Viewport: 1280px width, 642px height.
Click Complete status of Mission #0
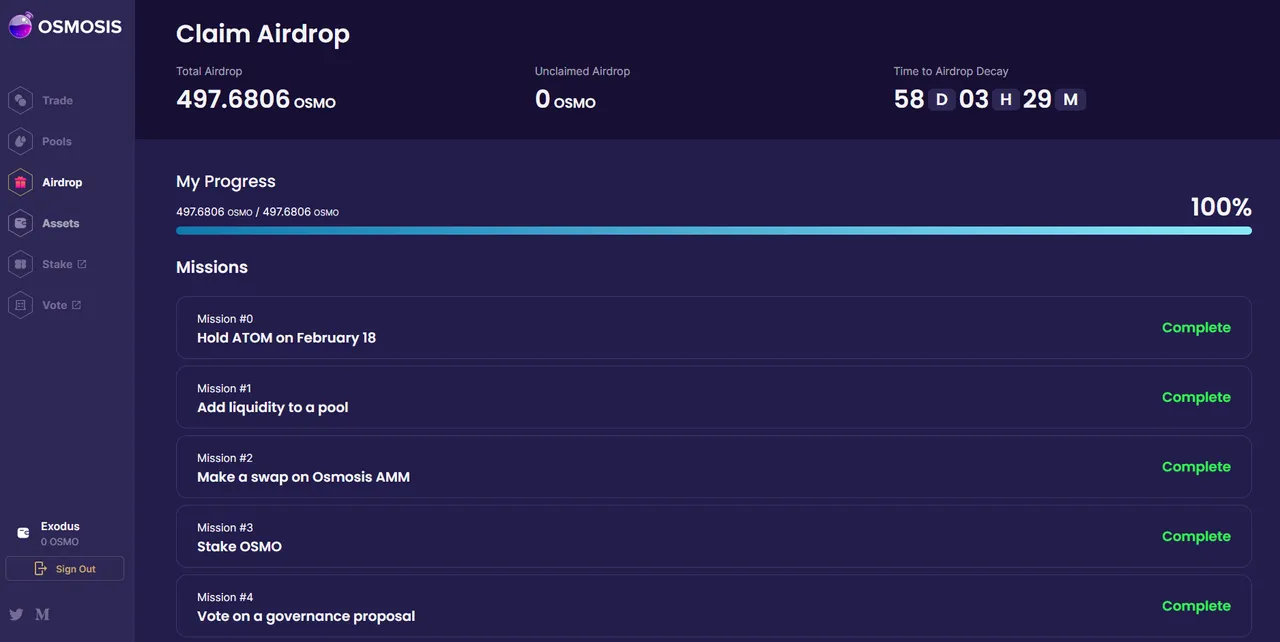[x=1196, y=328]
